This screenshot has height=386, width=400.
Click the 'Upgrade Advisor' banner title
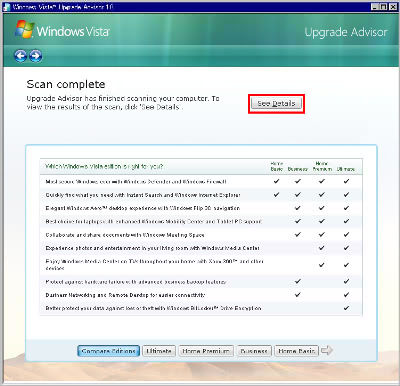point(346,32)
